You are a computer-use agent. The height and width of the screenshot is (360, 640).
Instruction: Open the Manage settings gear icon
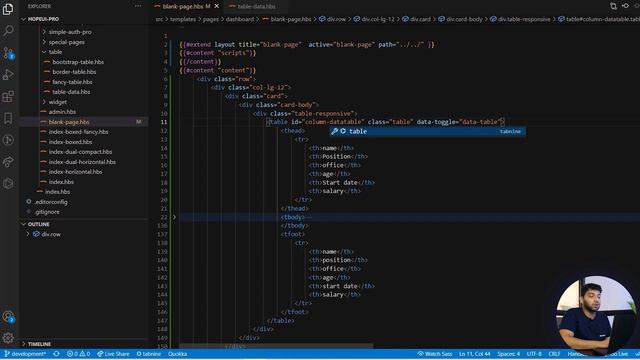[x=8, y=338]
